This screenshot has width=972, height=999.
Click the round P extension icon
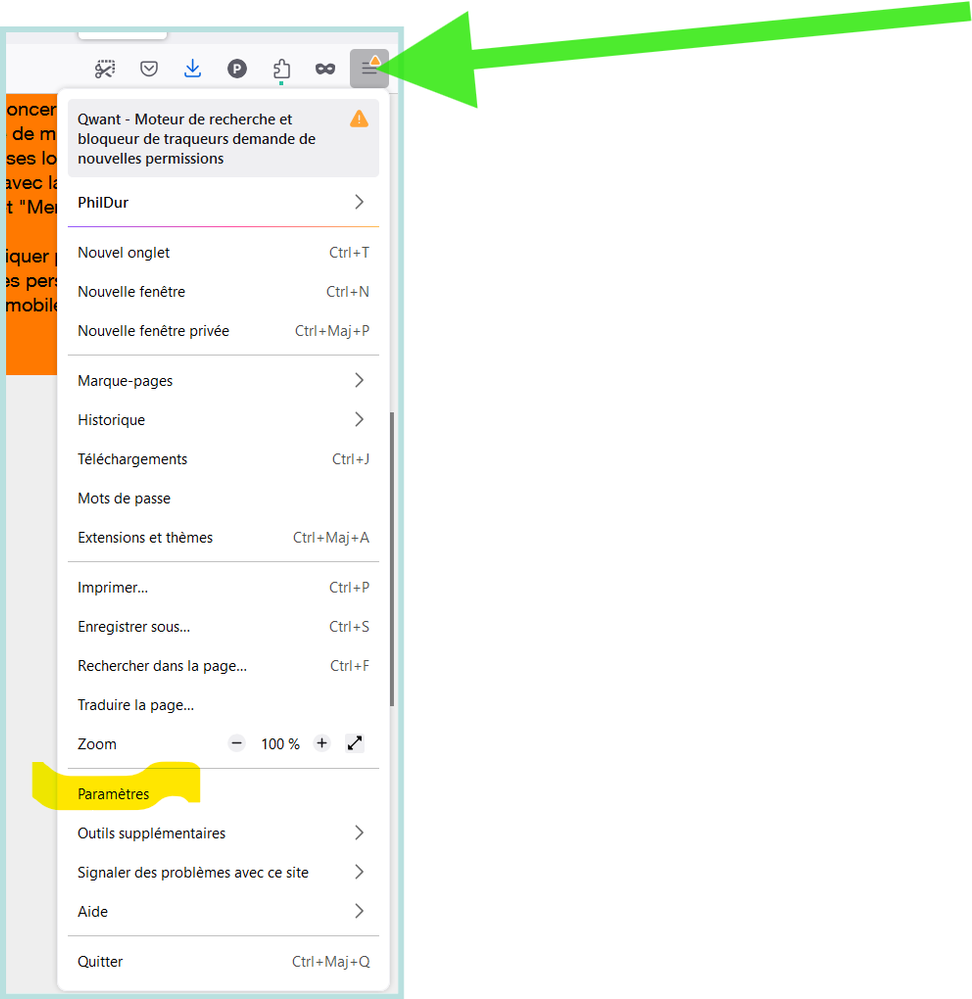(x=237, y=68)
